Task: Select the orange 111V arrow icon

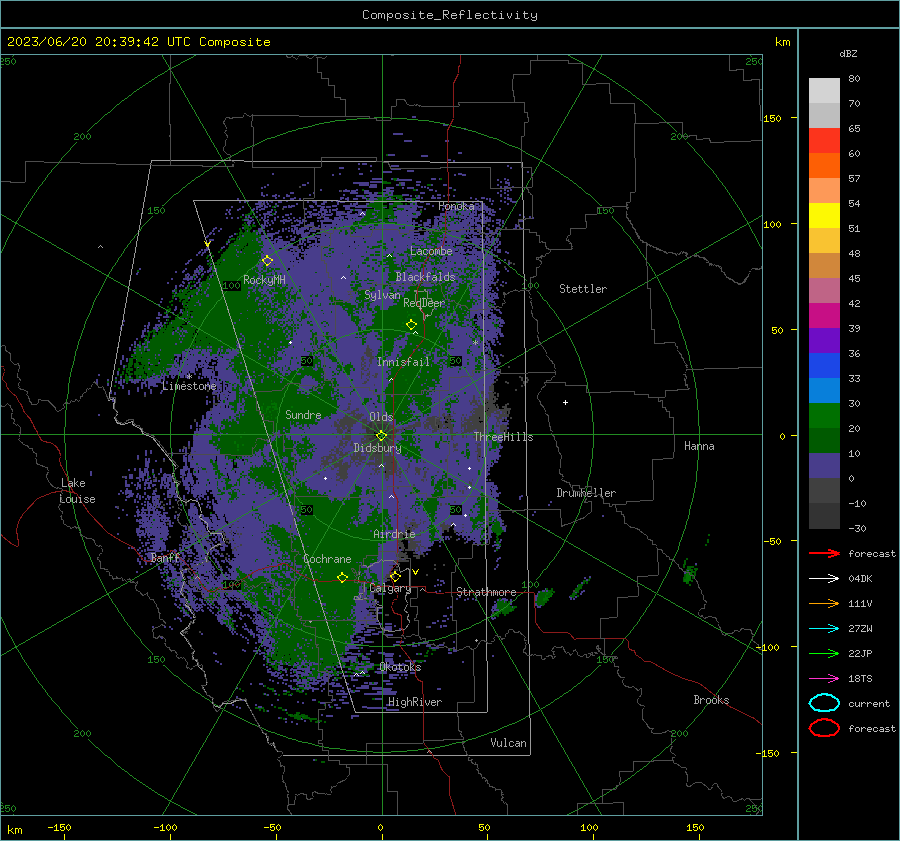Action: coord(824,603)
